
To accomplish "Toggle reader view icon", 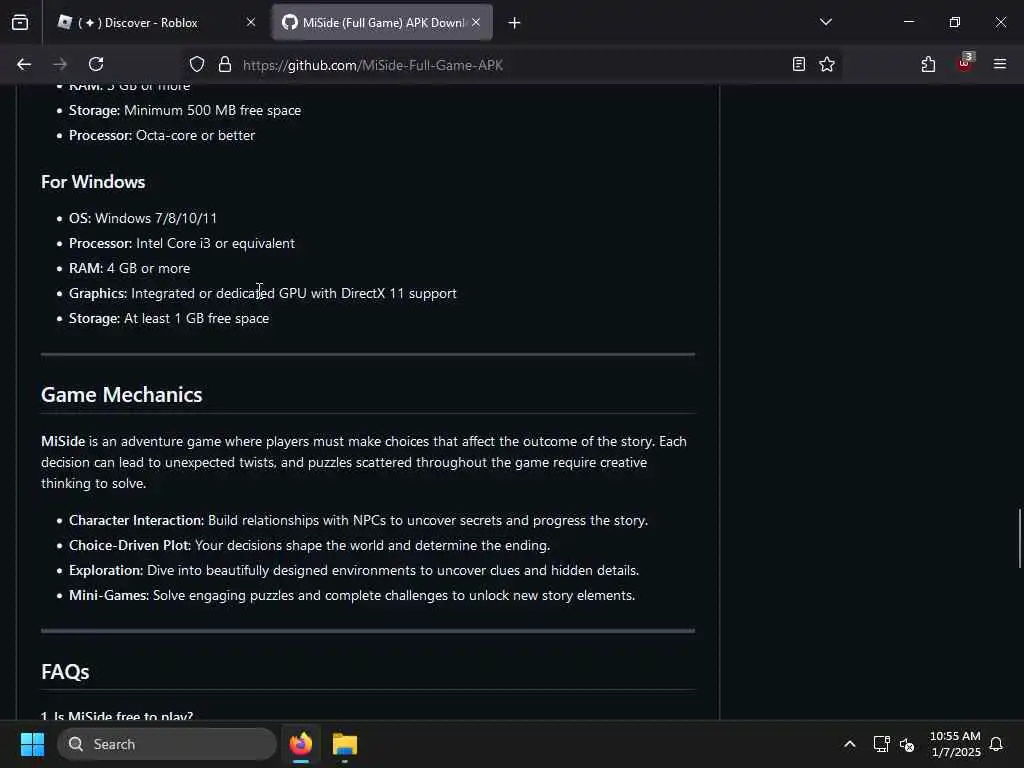I will [x=799, y=64].
